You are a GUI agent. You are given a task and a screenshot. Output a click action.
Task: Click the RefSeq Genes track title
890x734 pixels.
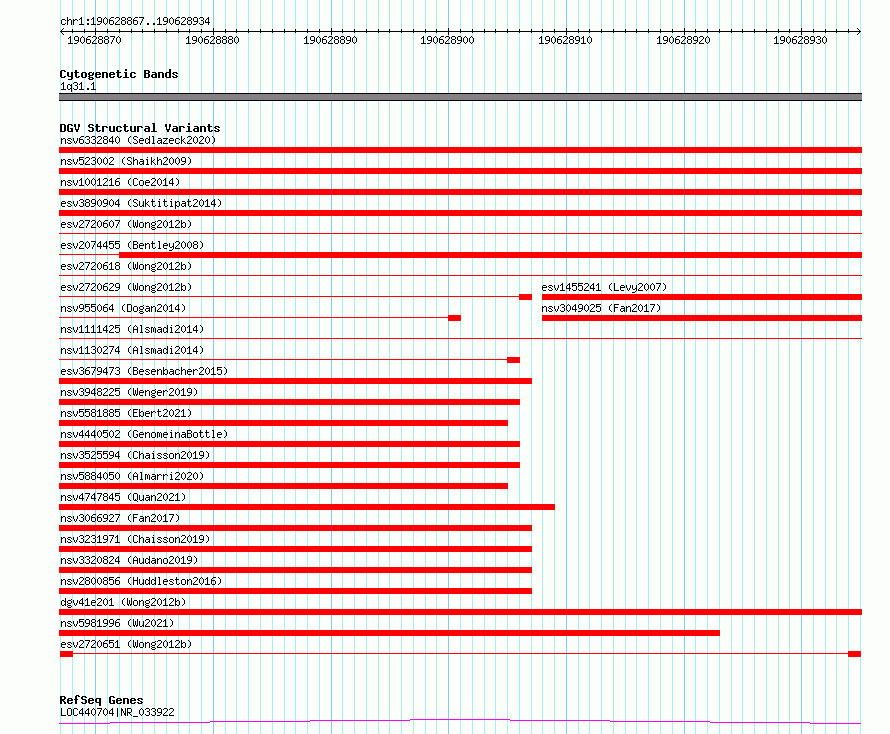pos(101,700)
